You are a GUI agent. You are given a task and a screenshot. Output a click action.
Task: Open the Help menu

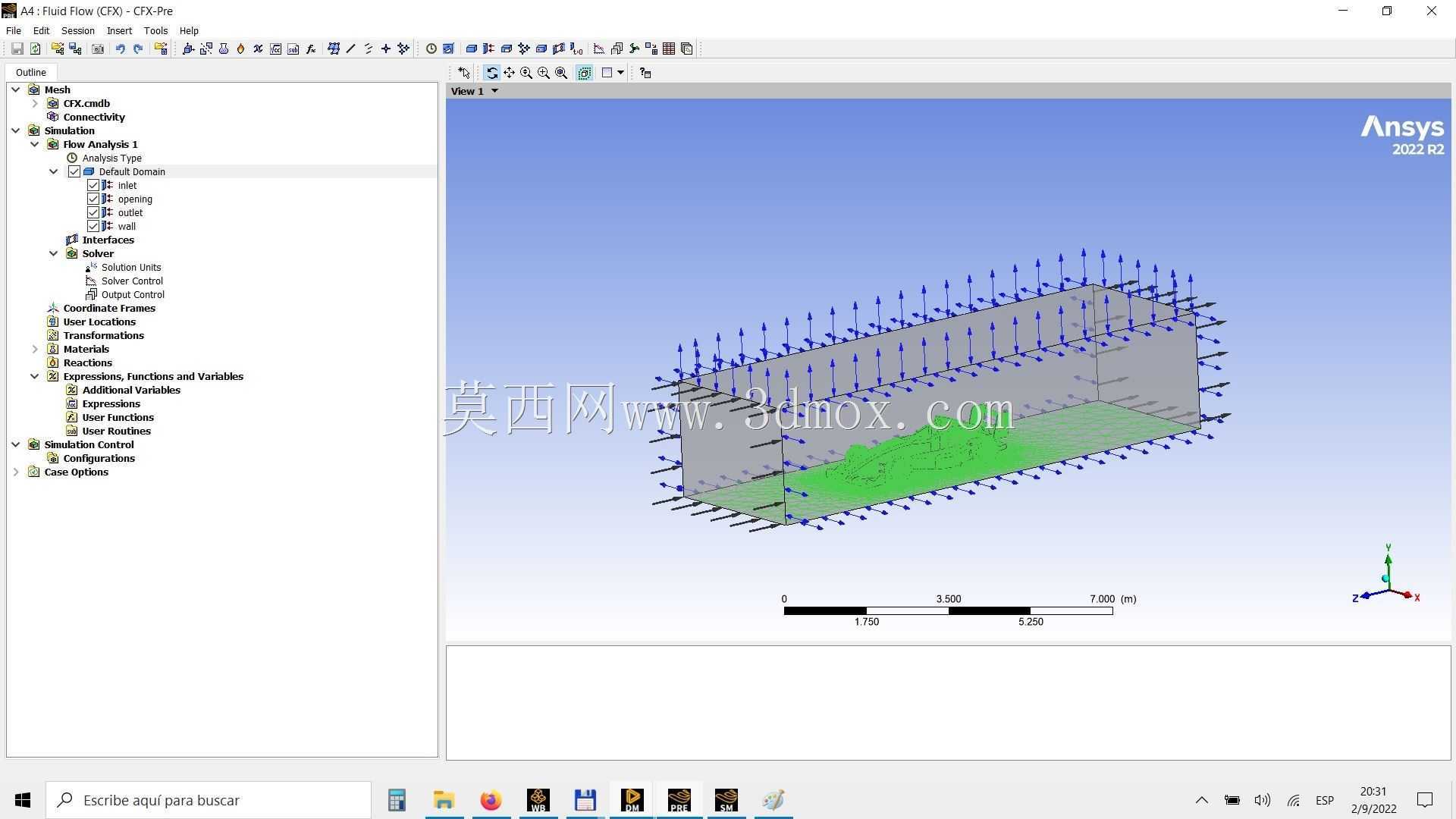click(x=189, y=30)
